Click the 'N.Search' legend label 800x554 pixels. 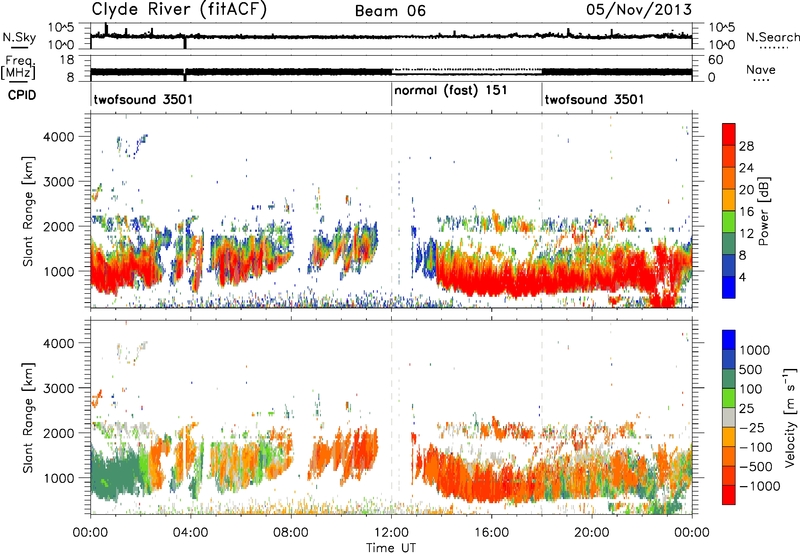click(772, 37)
